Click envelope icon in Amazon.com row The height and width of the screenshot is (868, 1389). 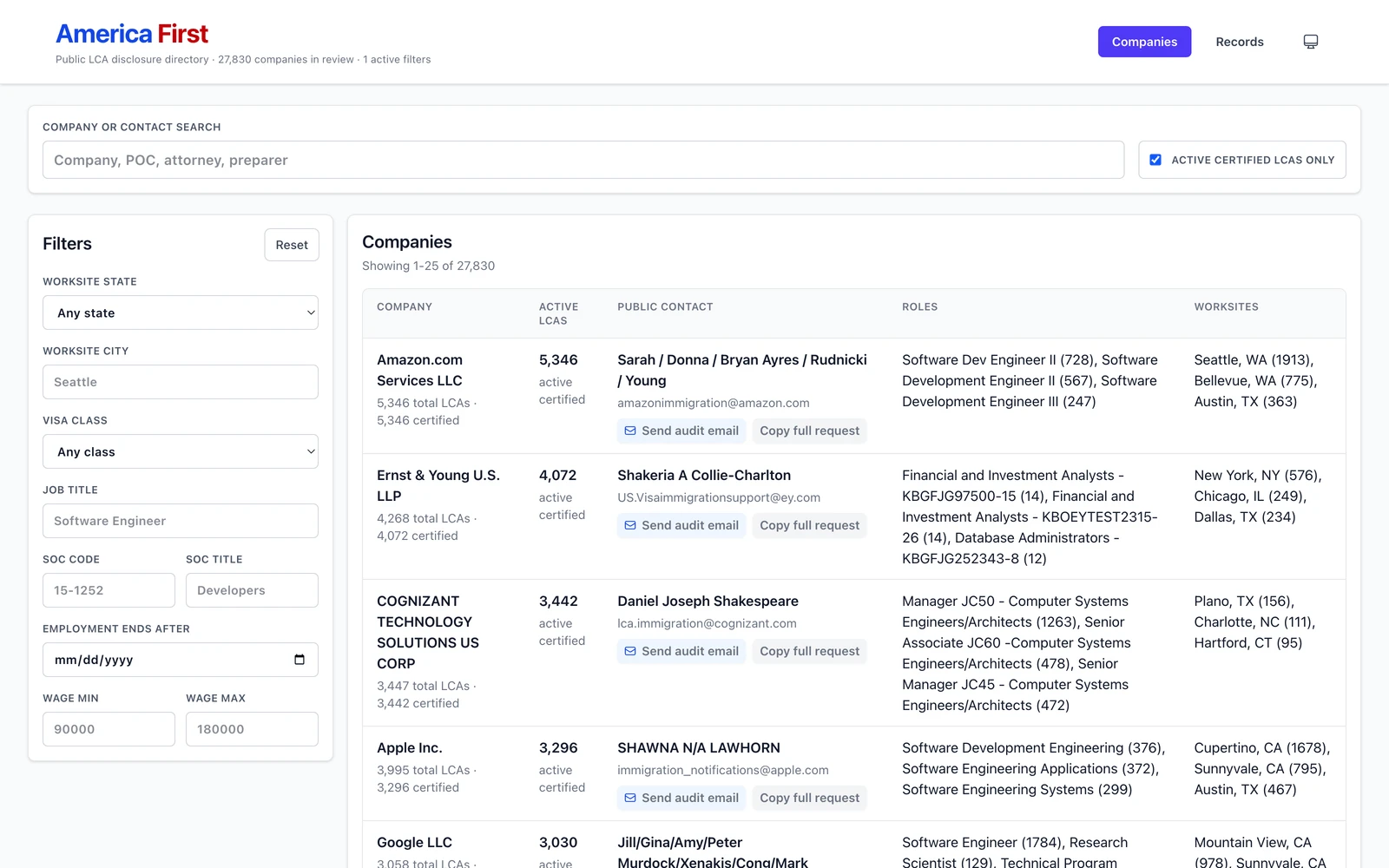pos(630,431)
